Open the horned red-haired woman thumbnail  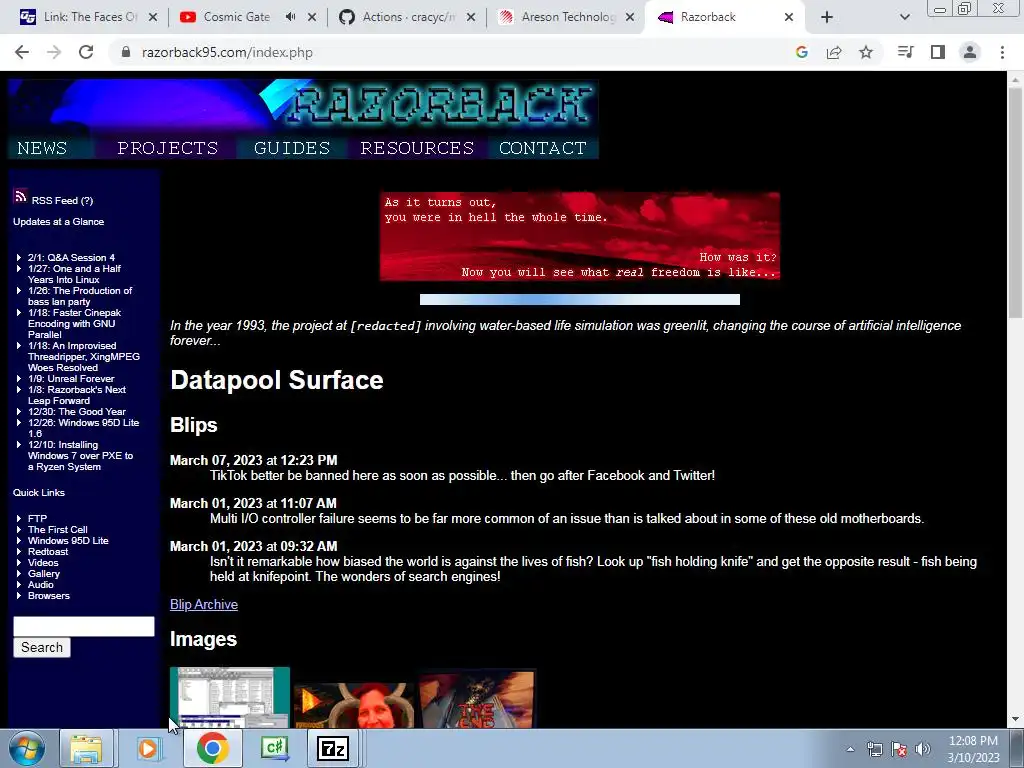pos(354,705)
